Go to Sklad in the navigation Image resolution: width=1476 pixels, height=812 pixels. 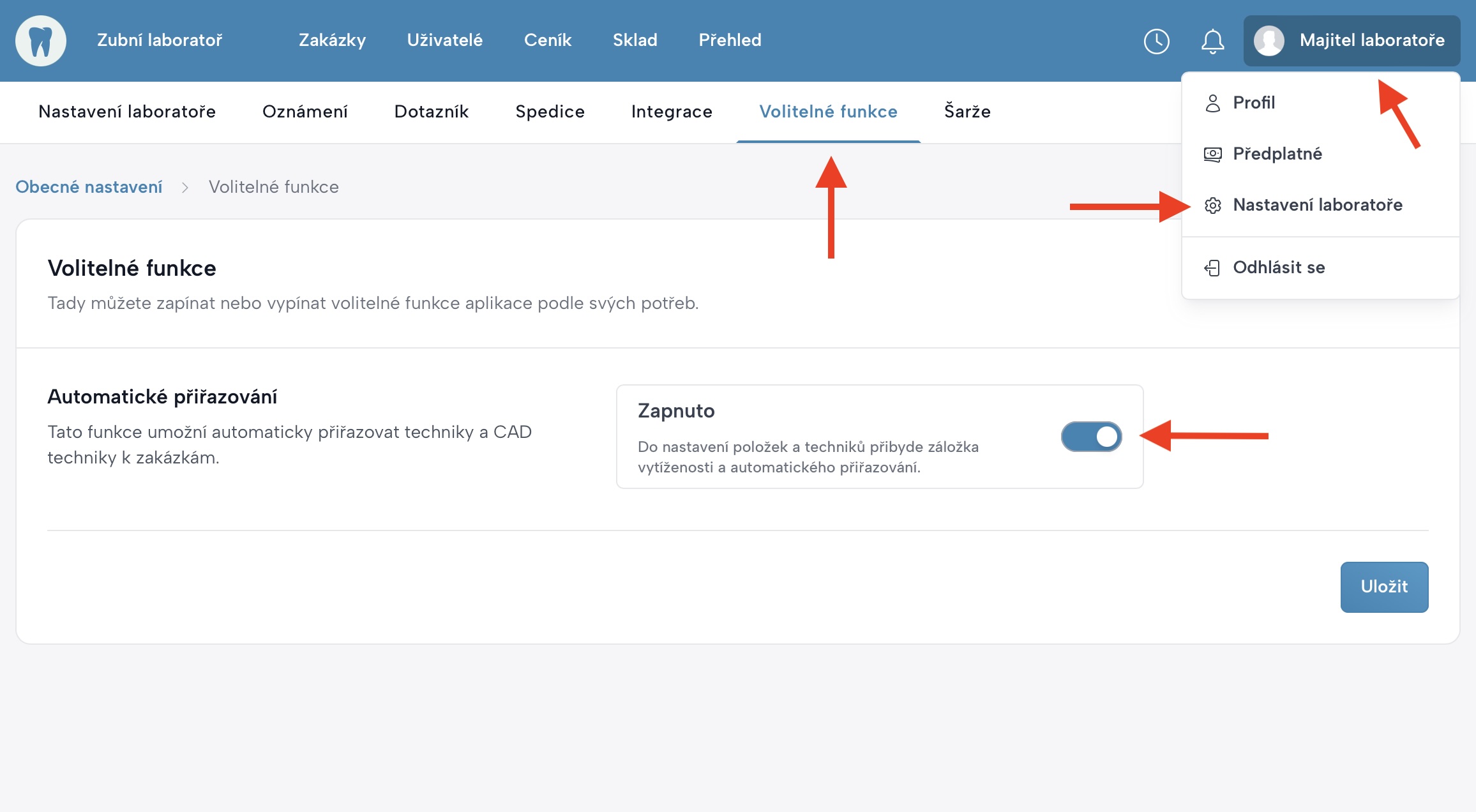click(635, 40)
